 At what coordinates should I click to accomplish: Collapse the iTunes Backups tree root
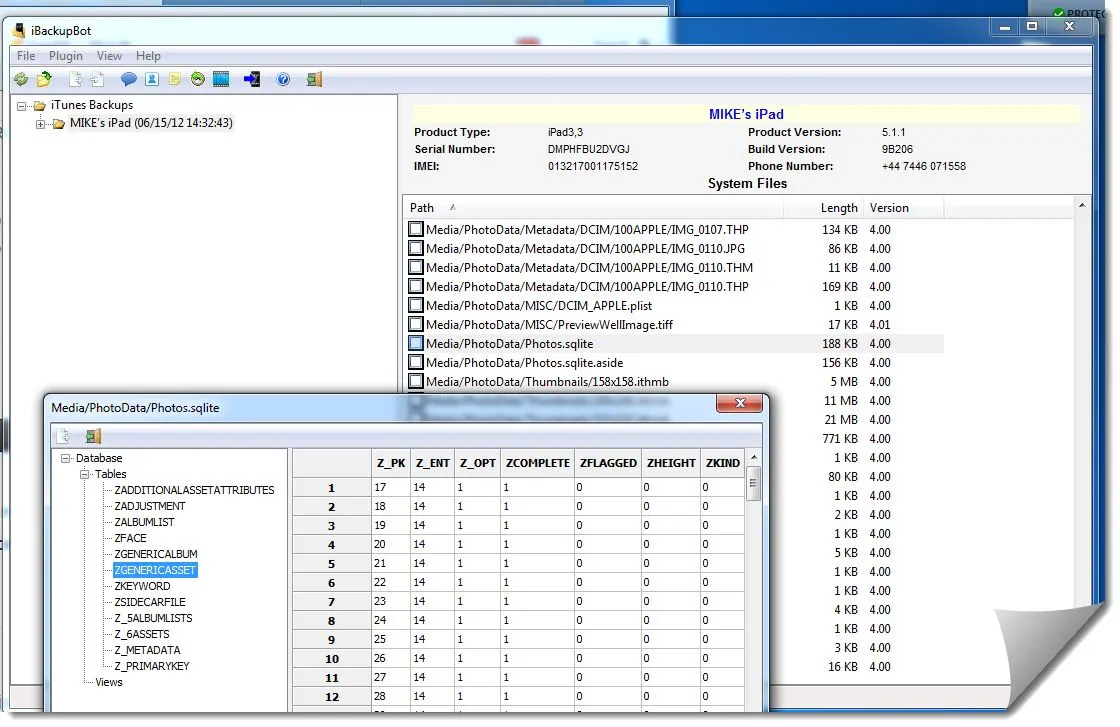22,106
